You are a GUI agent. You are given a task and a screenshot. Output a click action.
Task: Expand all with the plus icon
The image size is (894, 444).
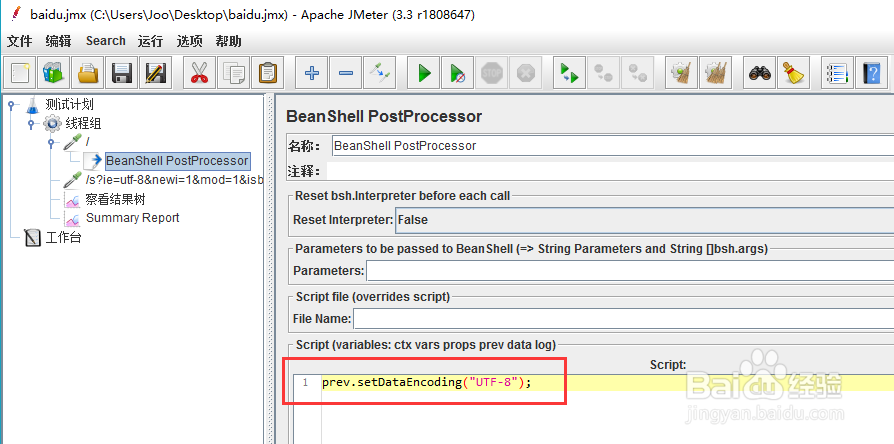(x=311, y=73)
